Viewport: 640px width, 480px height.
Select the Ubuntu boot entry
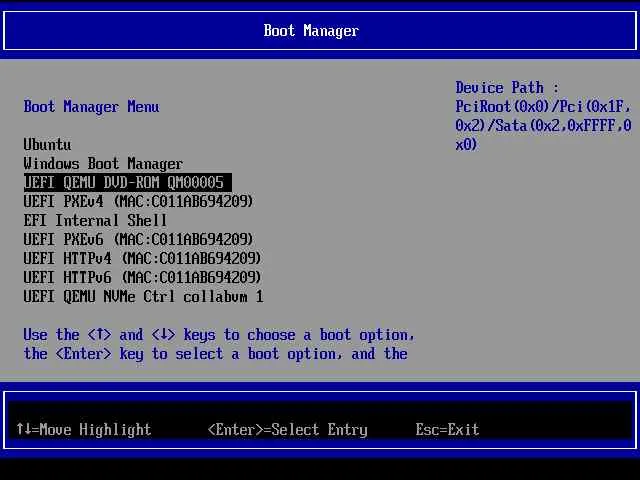[47, 144]
